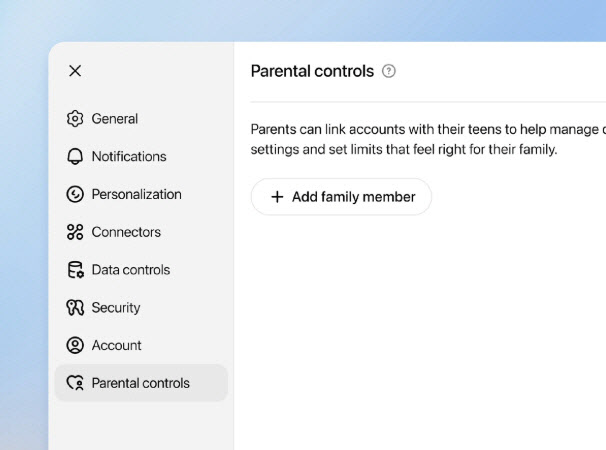Navigate to Security settings
The width and height of the screenshot is (606, 450).
116,308
